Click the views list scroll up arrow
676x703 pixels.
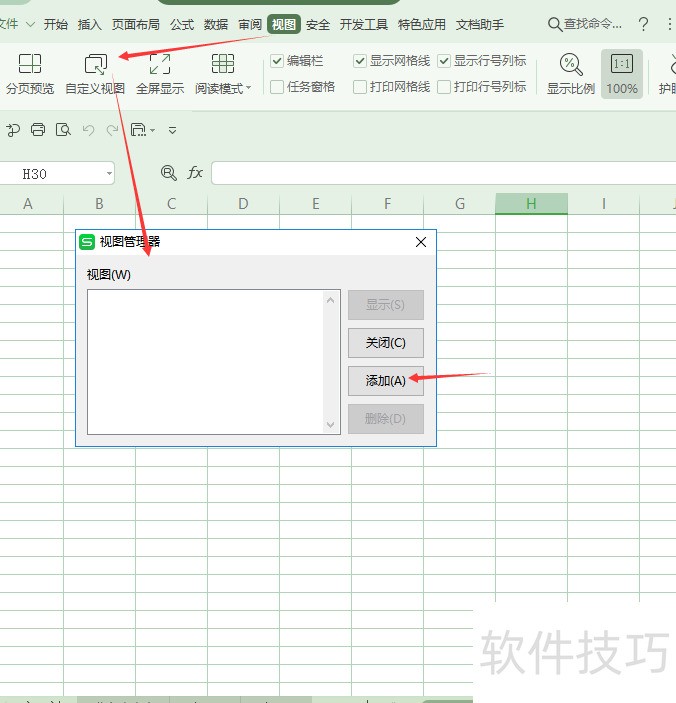[331, 300]
